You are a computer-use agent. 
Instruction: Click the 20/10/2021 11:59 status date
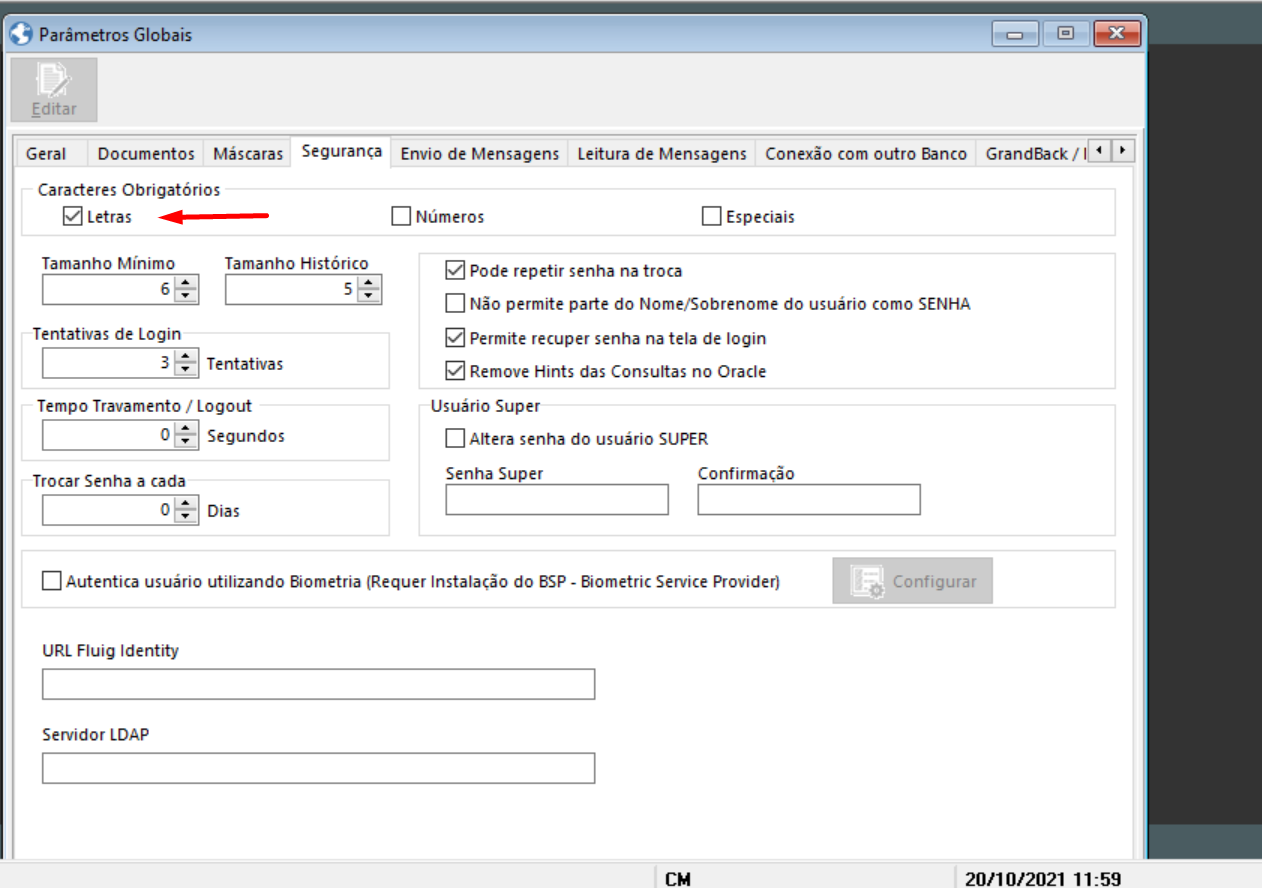(1042, 879)
